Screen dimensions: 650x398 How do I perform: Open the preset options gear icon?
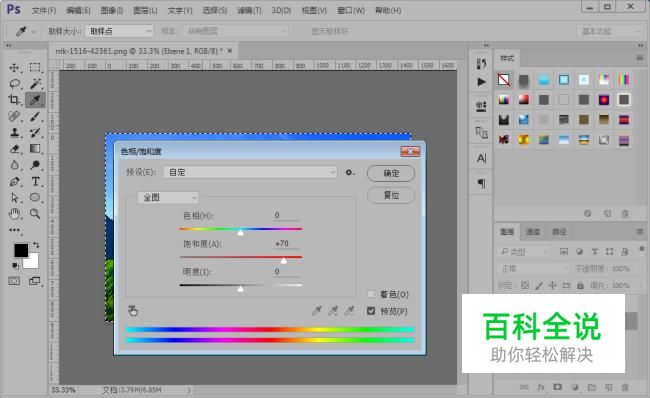pos(350,172)
